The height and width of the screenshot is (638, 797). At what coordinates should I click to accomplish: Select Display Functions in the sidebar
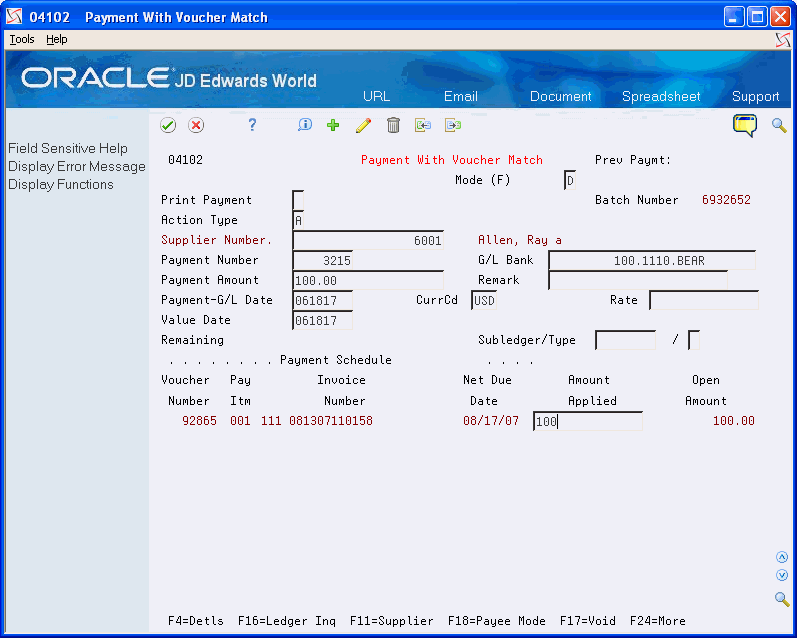(60, 185)
